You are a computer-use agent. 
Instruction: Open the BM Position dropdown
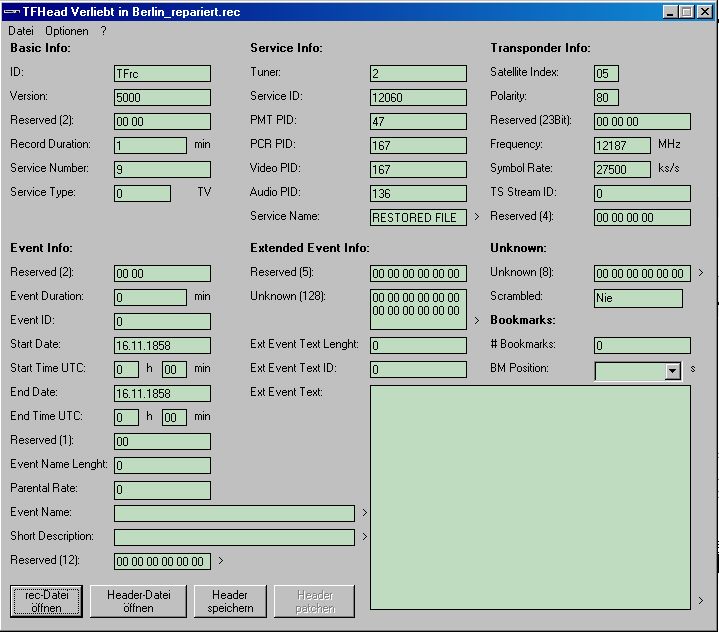point(672,371)
